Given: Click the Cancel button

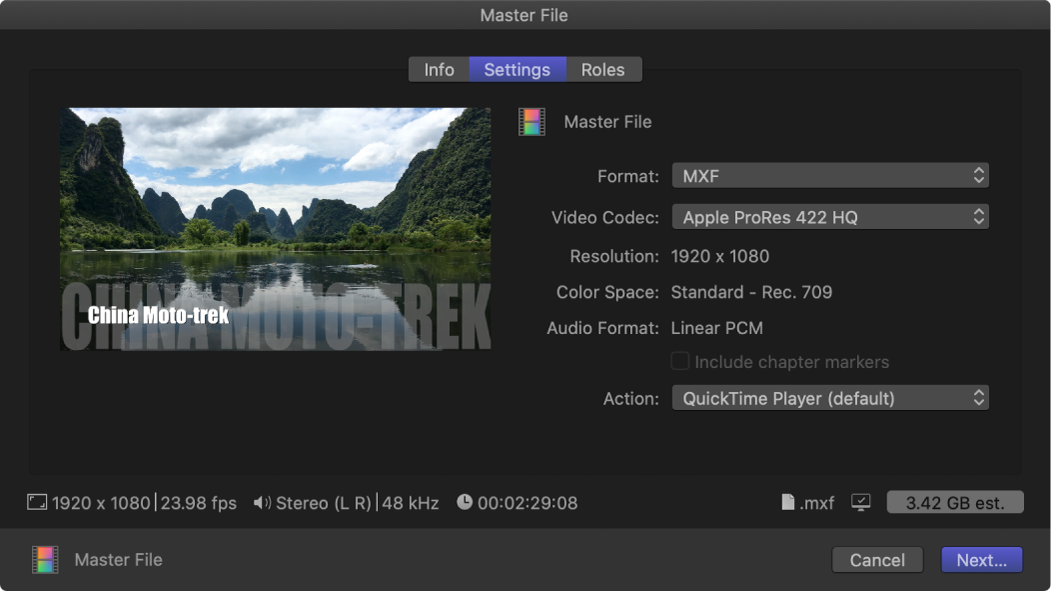Looking at the screenshot, I should (877, 560).
